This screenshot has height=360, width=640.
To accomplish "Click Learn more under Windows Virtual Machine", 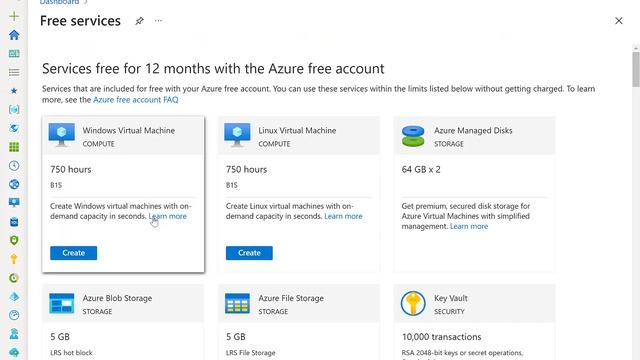I will click(167, 216).
